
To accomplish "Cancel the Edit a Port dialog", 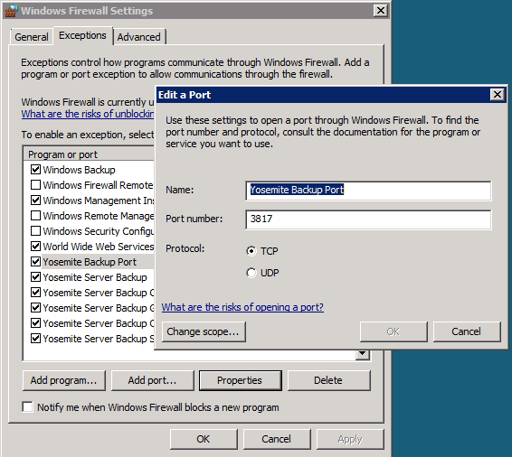I will click(x=467, y=331).
